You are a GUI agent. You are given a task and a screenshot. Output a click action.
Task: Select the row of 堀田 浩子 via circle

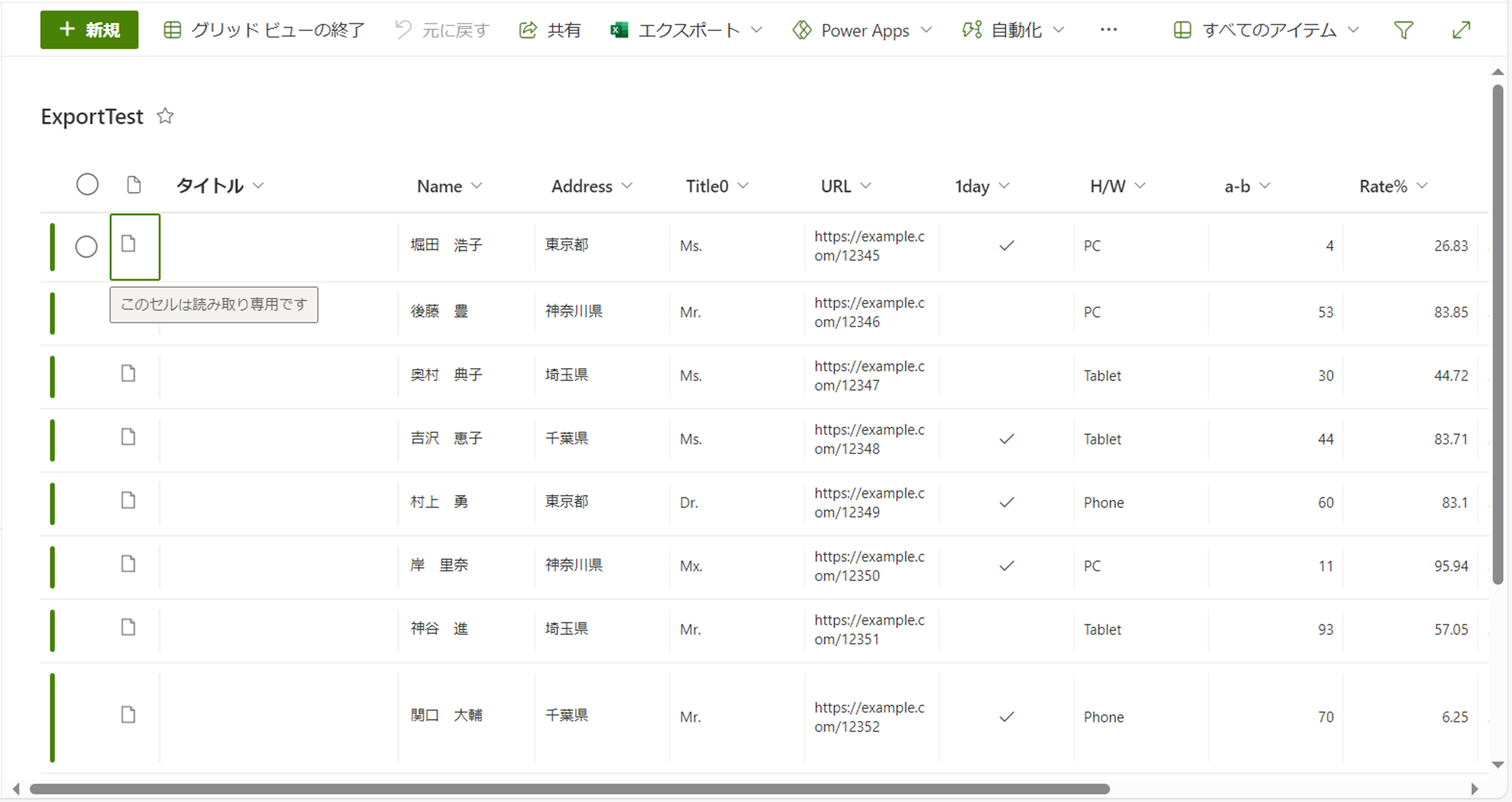(x=86, y=247)
